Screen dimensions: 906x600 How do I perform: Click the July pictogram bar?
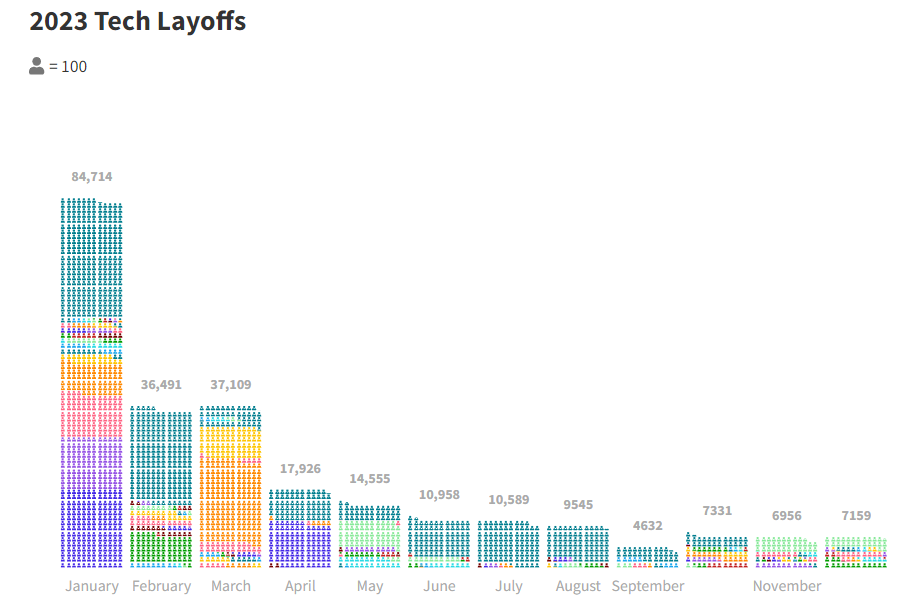508,544
